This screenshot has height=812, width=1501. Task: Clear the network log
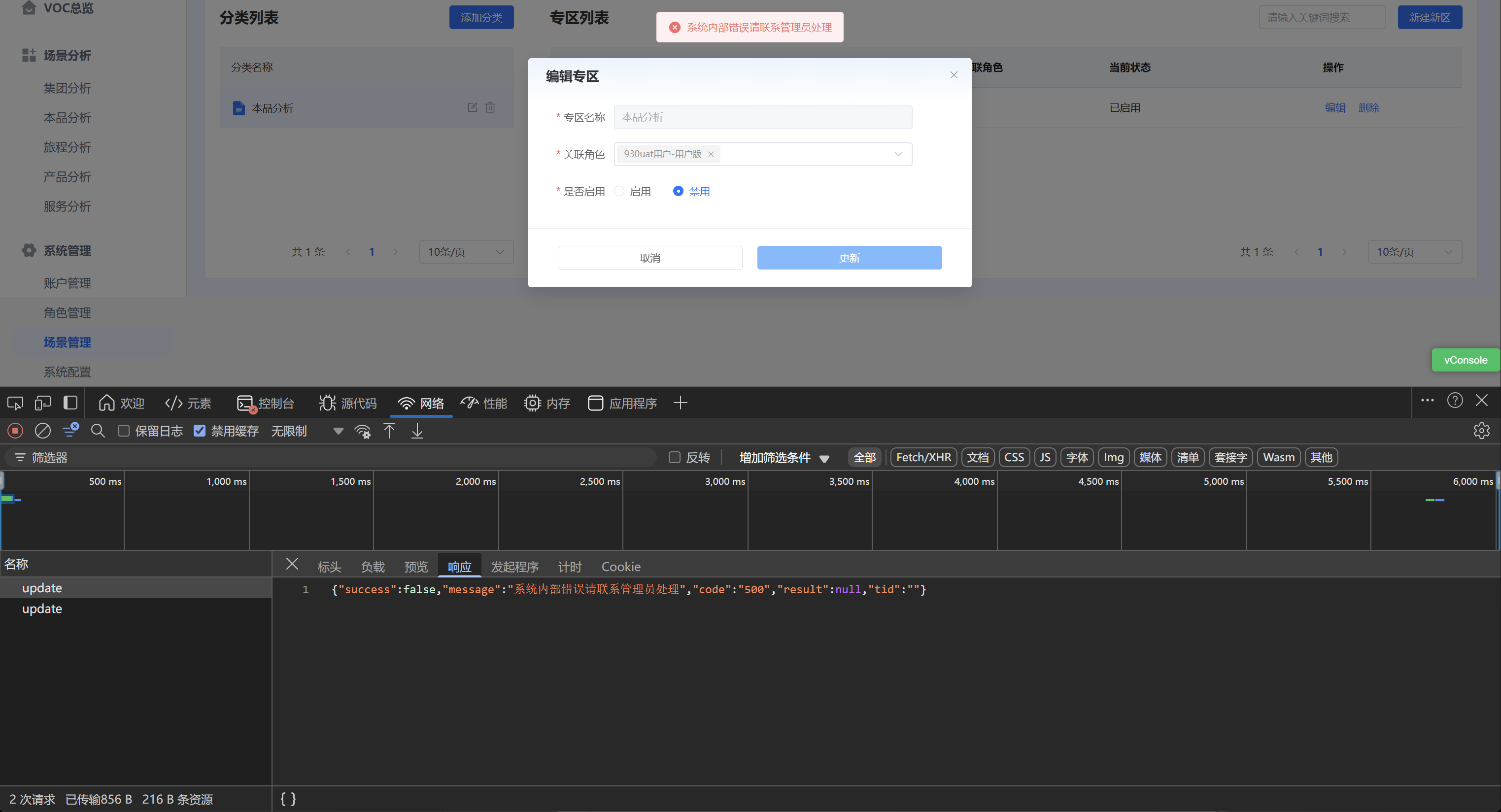42,431
